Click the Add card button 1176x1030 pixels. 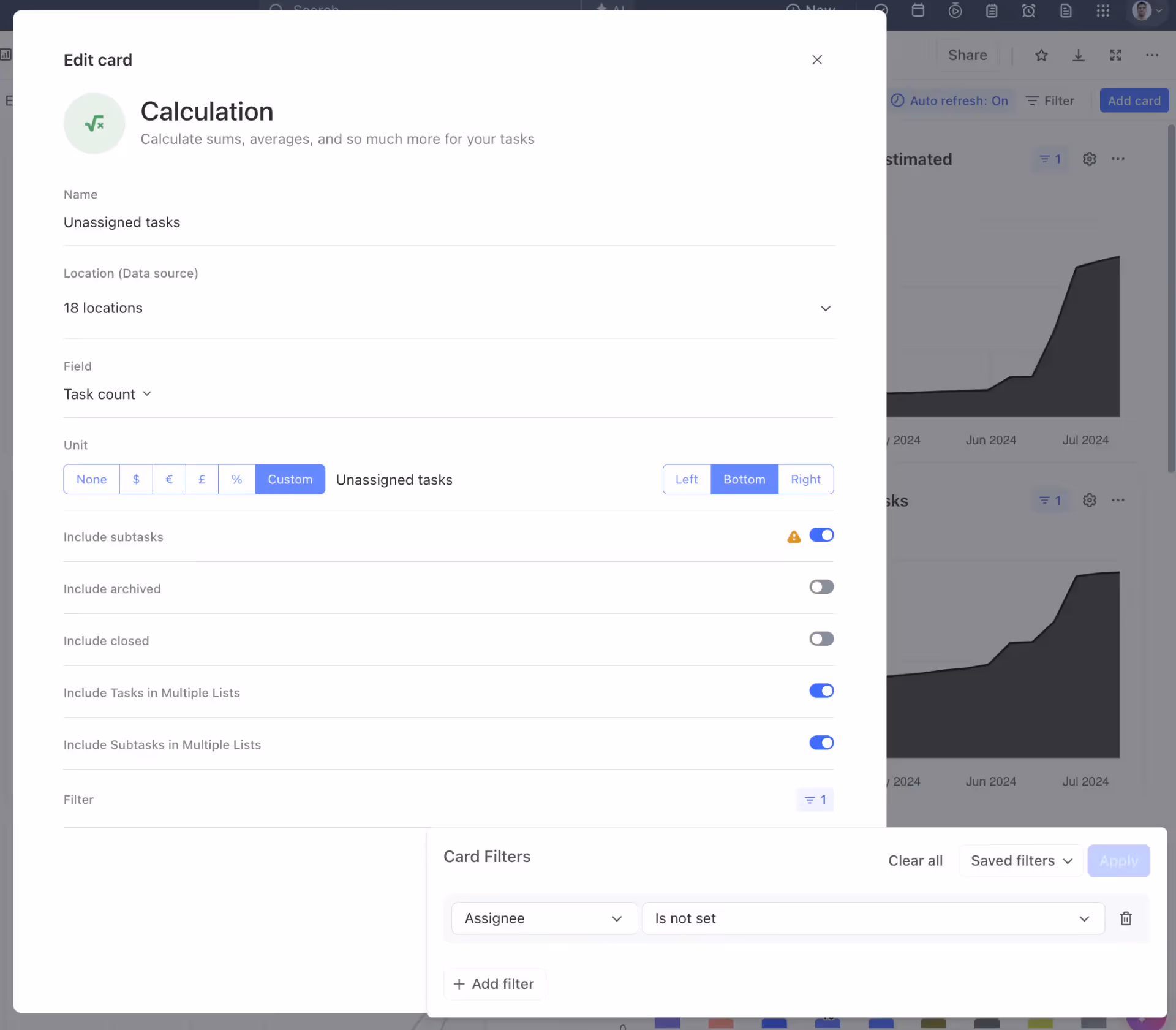[x=1134, y=100]
